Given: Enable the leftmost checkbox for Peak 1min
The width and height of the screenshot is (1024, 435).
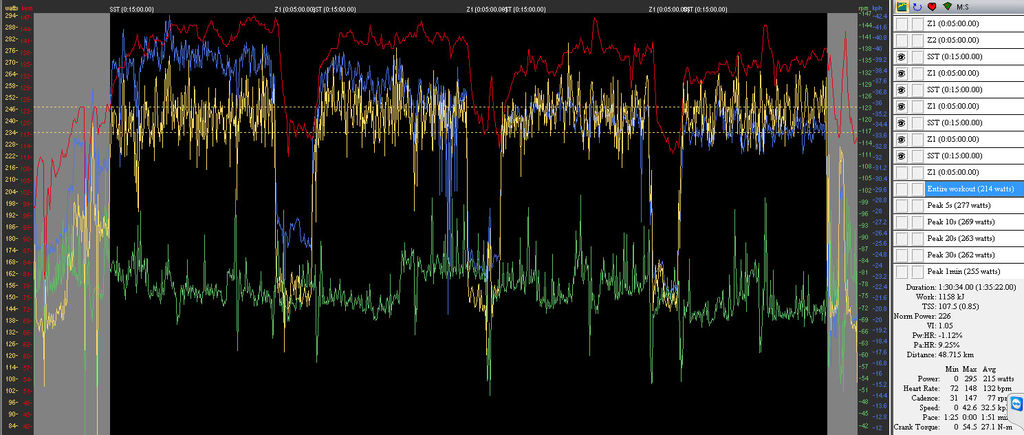Looking at the screenshot, I should point(902,271).
